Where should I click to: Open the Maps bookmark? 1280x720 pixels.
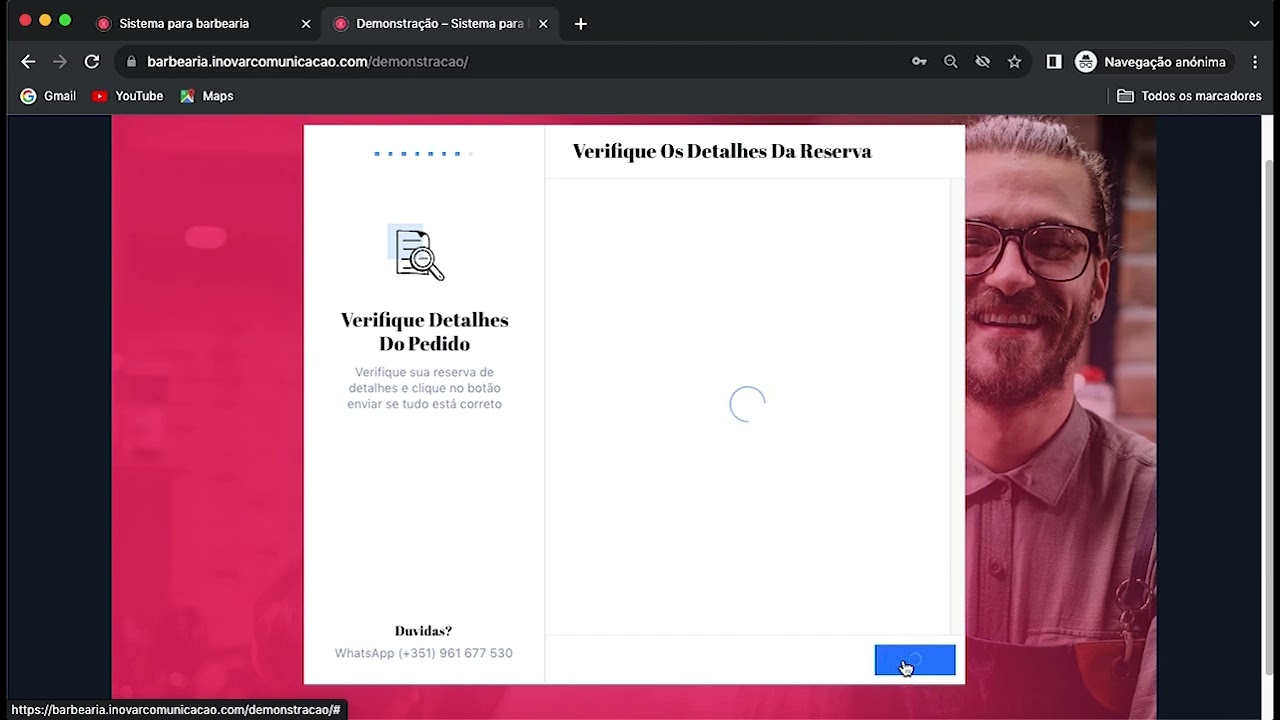click(x=207, y=96)
